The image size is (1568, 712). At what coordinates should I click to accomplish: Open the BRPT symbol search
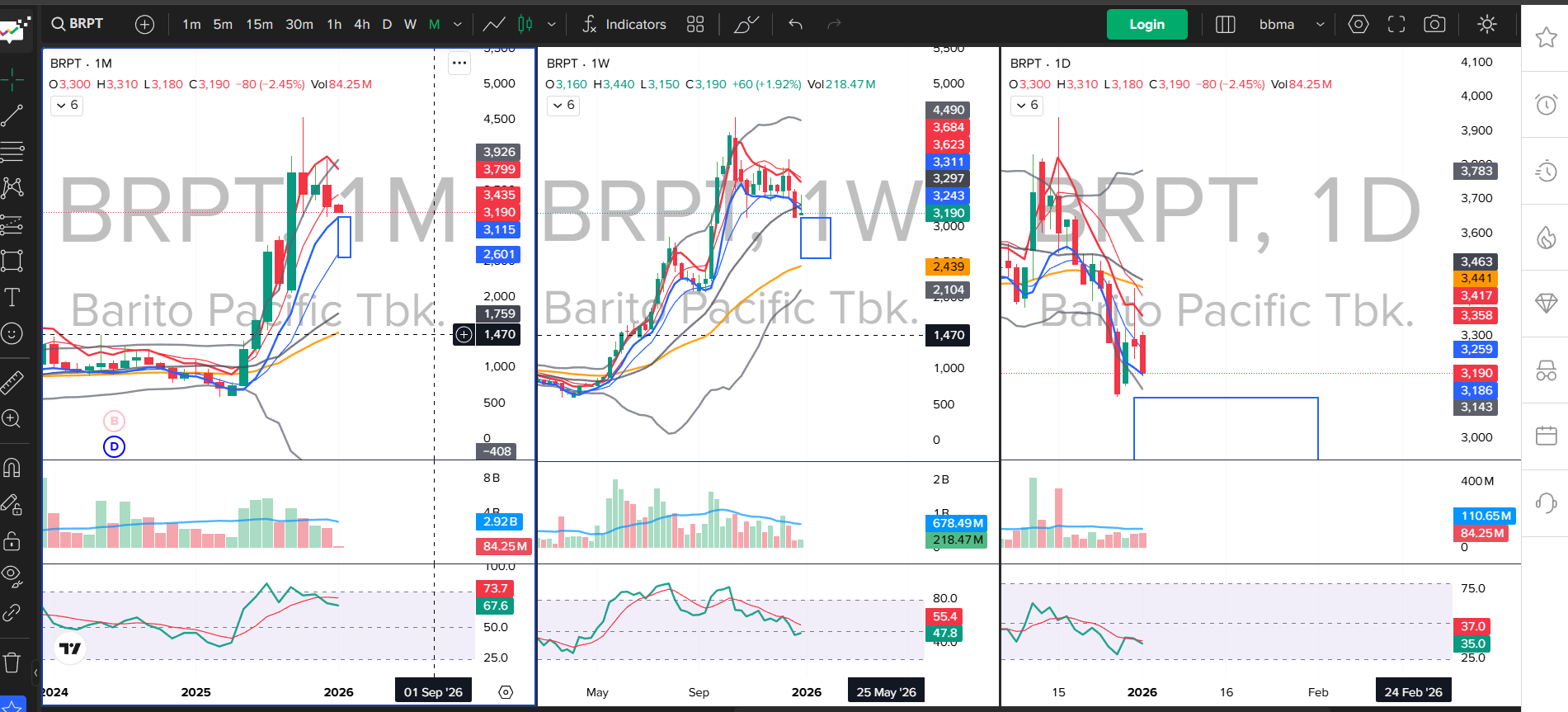(x=78, y=24)
